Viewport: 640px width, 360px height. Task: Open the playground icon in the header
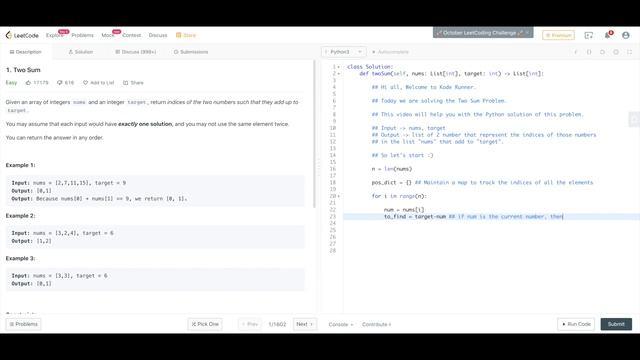point(589,36)
